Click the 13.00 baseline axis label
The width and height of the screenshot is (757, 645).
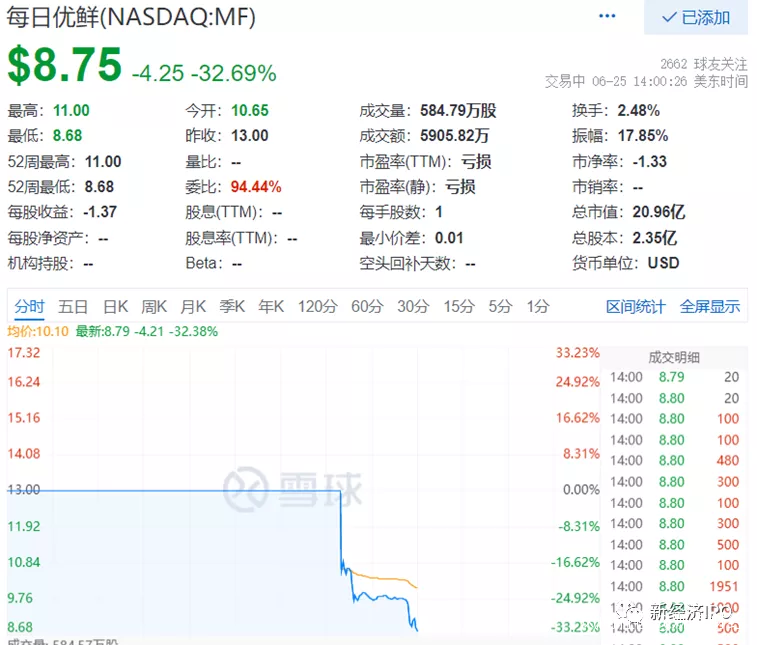(x=24, y=490)
